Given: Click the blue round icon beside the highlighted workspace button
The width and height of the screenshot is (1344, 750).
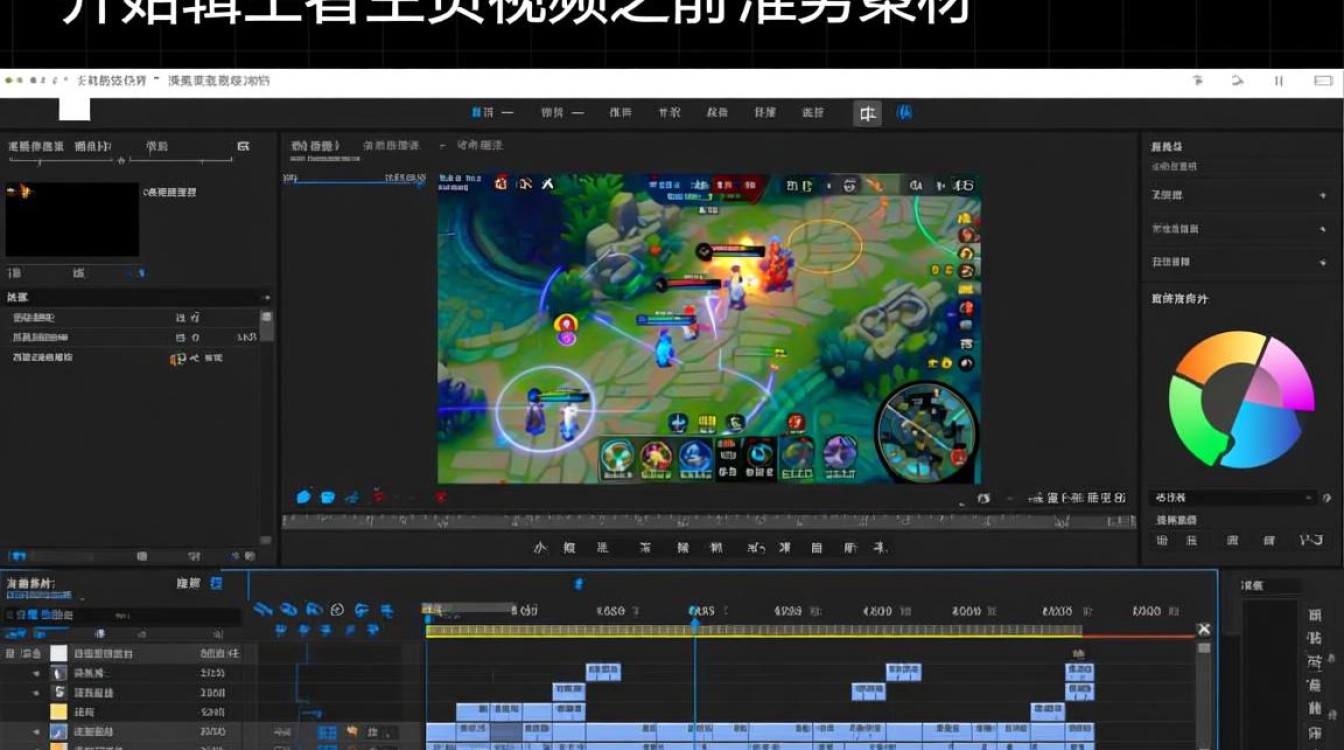Looking at the screenshot, I should tap(905, 113).
